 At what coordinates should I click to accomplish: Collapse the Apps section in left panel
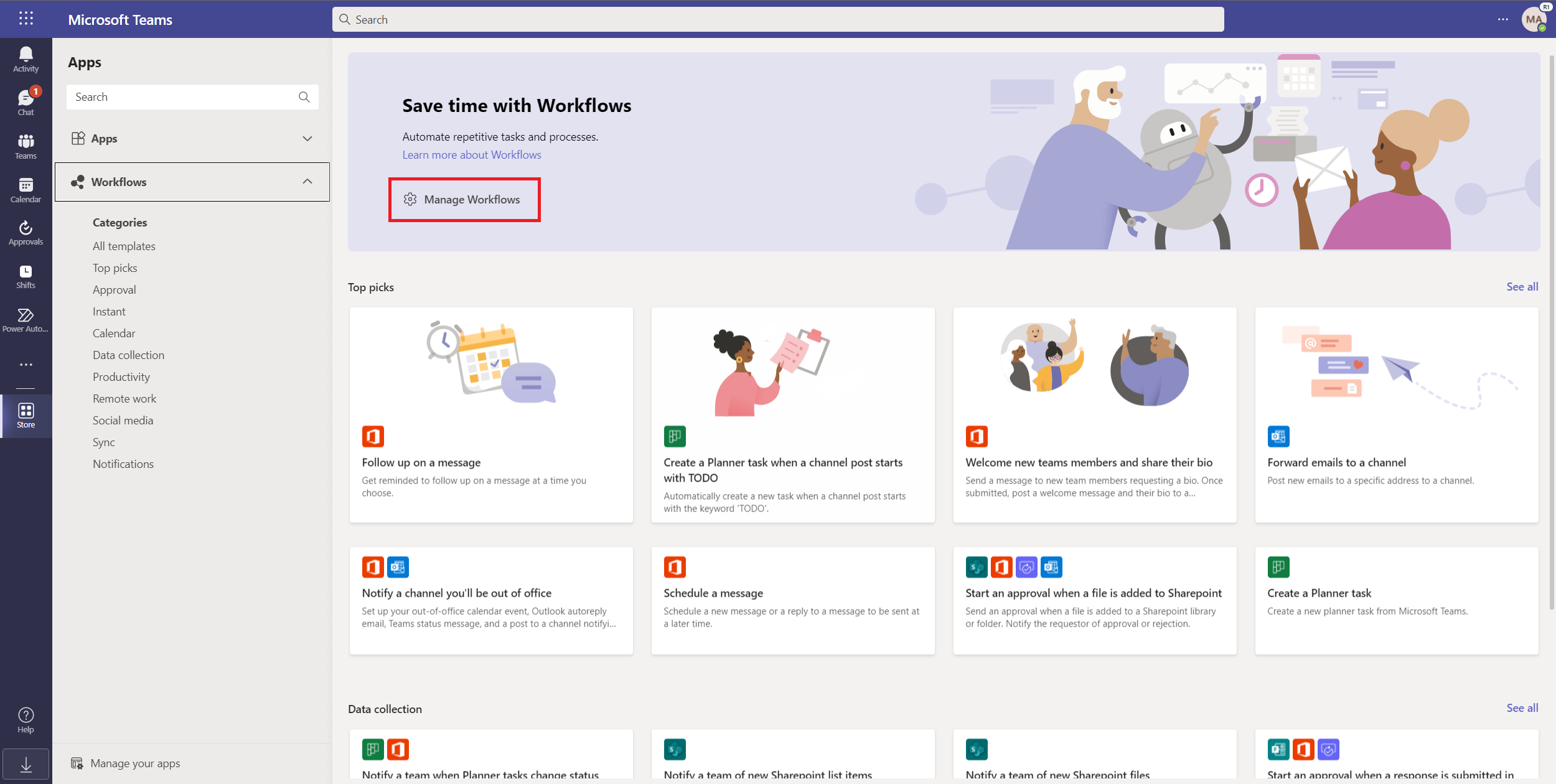point(308,138)
